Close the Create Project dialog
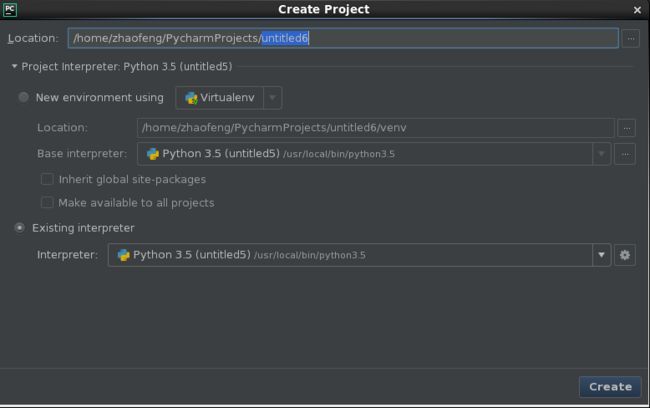This screenshot has height=408, width=650. coord(637,10)
